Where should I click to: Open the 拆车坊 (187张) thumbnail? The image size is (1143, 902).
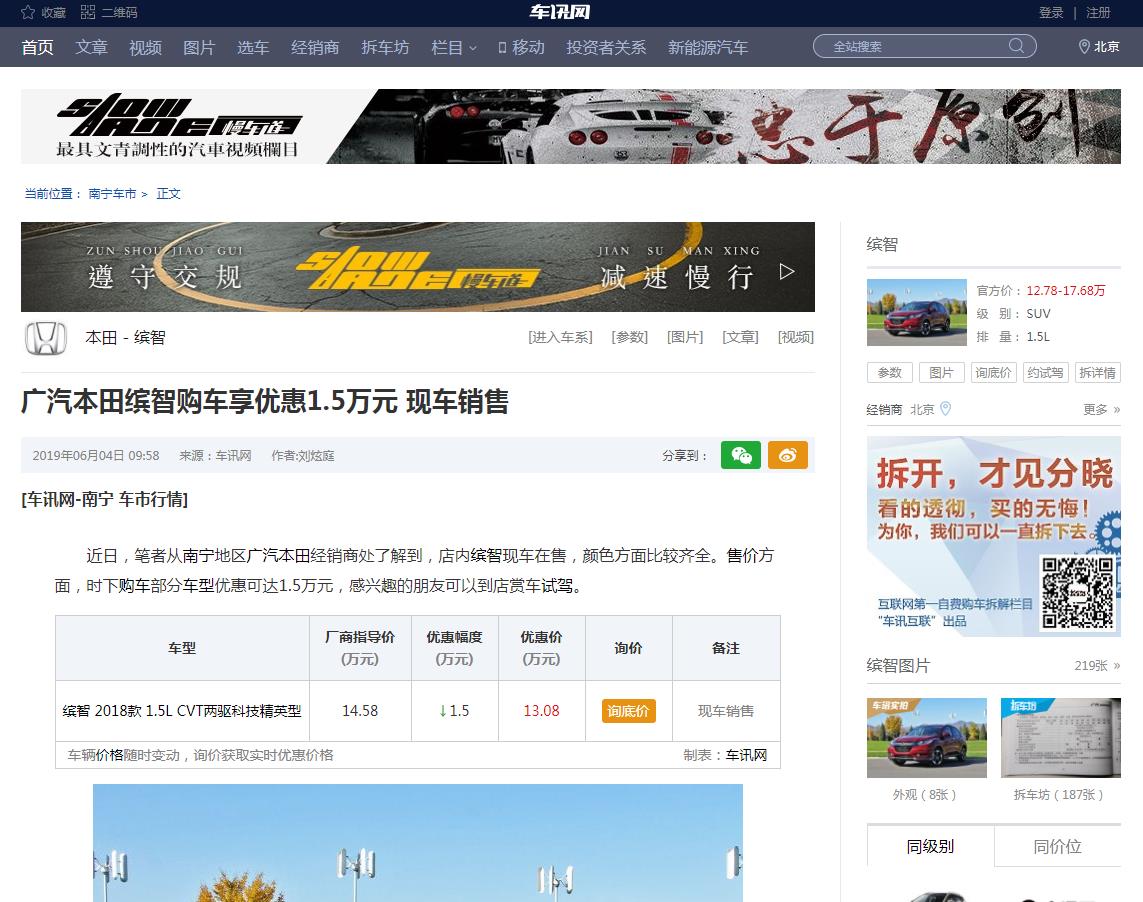click(x=1061, y=738)
